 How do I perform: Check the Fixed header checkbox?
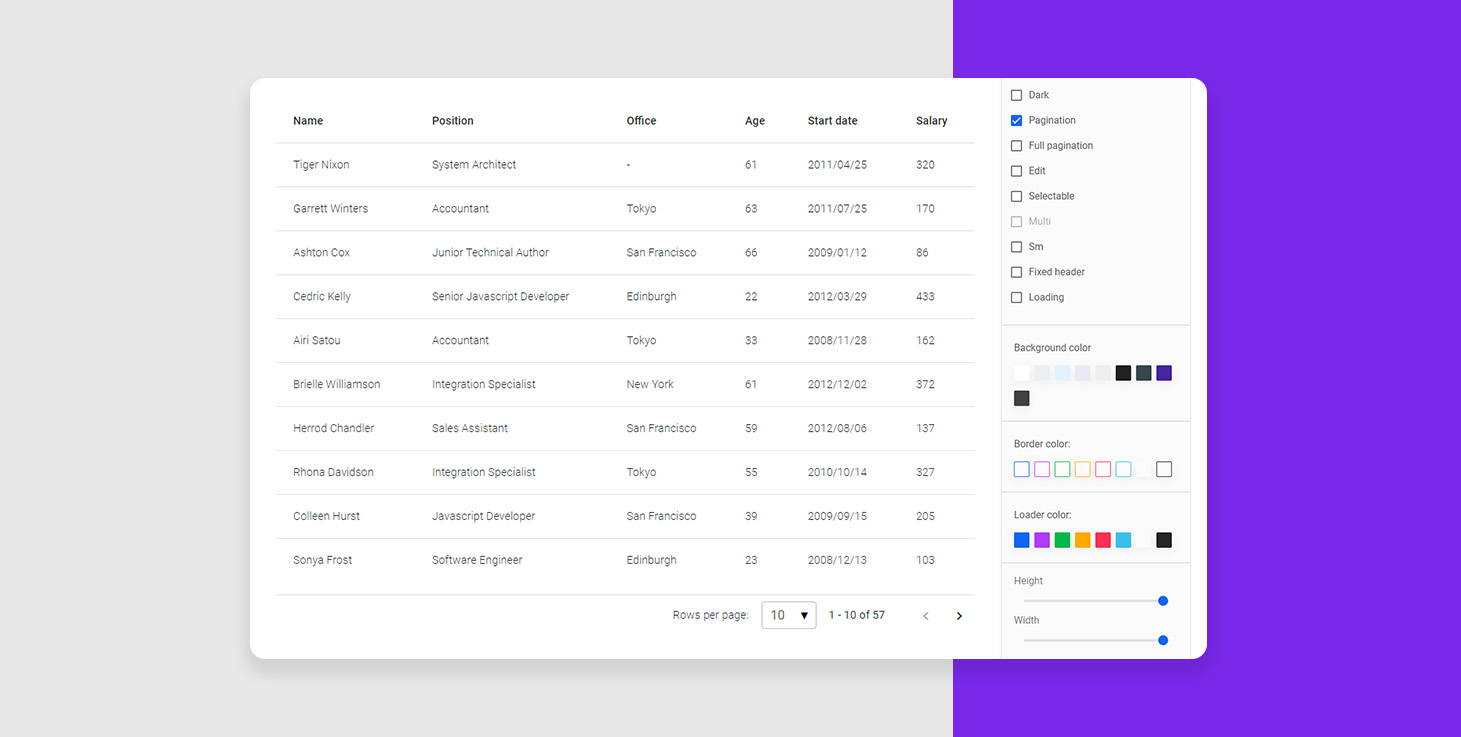coord(1017,272)
